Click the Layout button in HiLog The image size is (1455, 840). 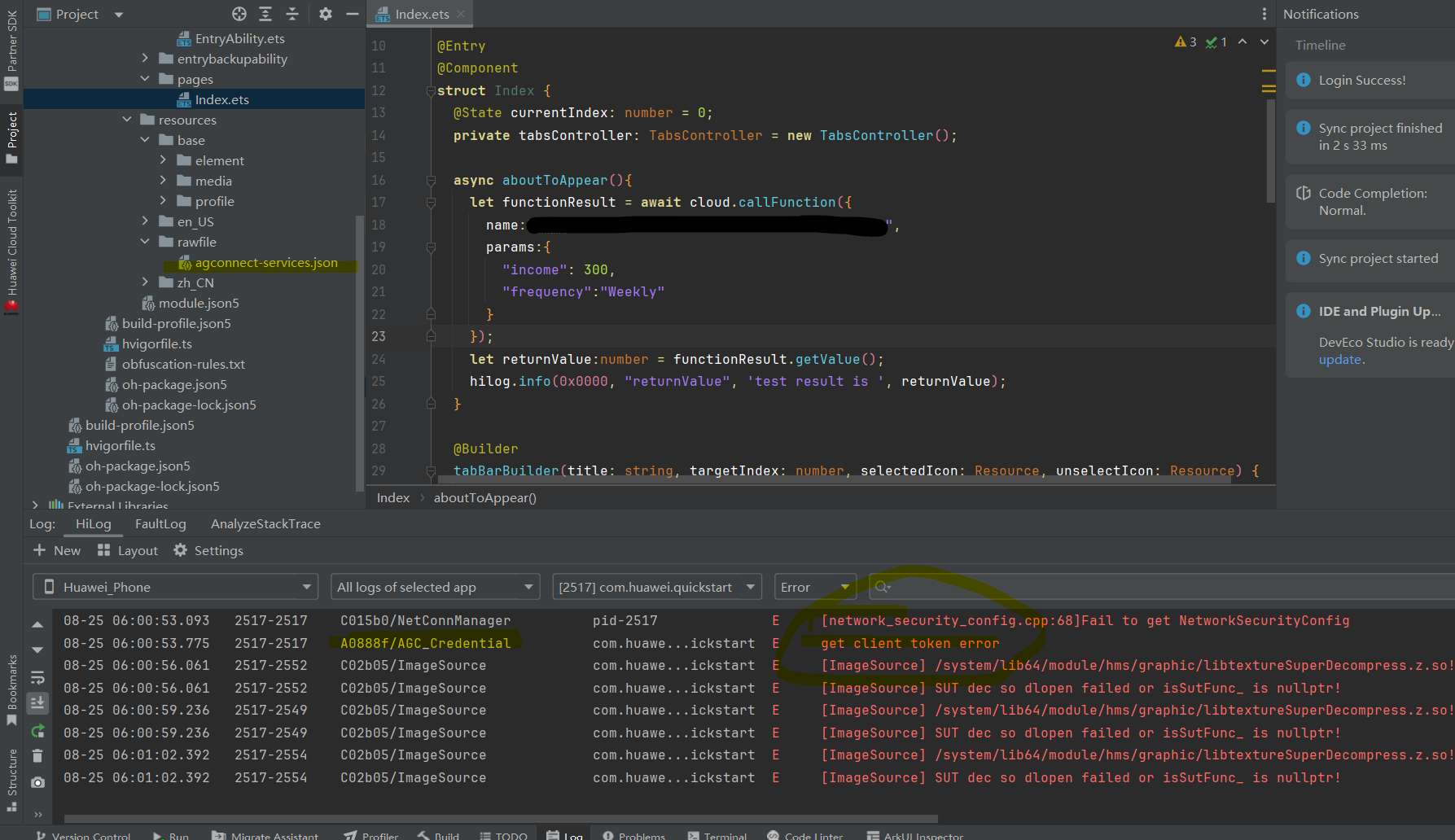click(x=128, y=551)
